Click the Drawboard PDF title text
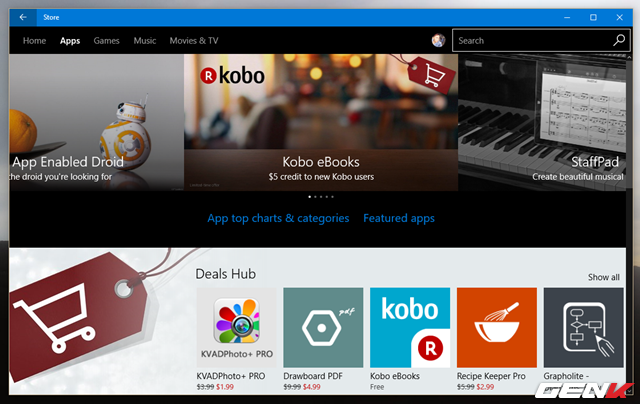 coord(313,376)
